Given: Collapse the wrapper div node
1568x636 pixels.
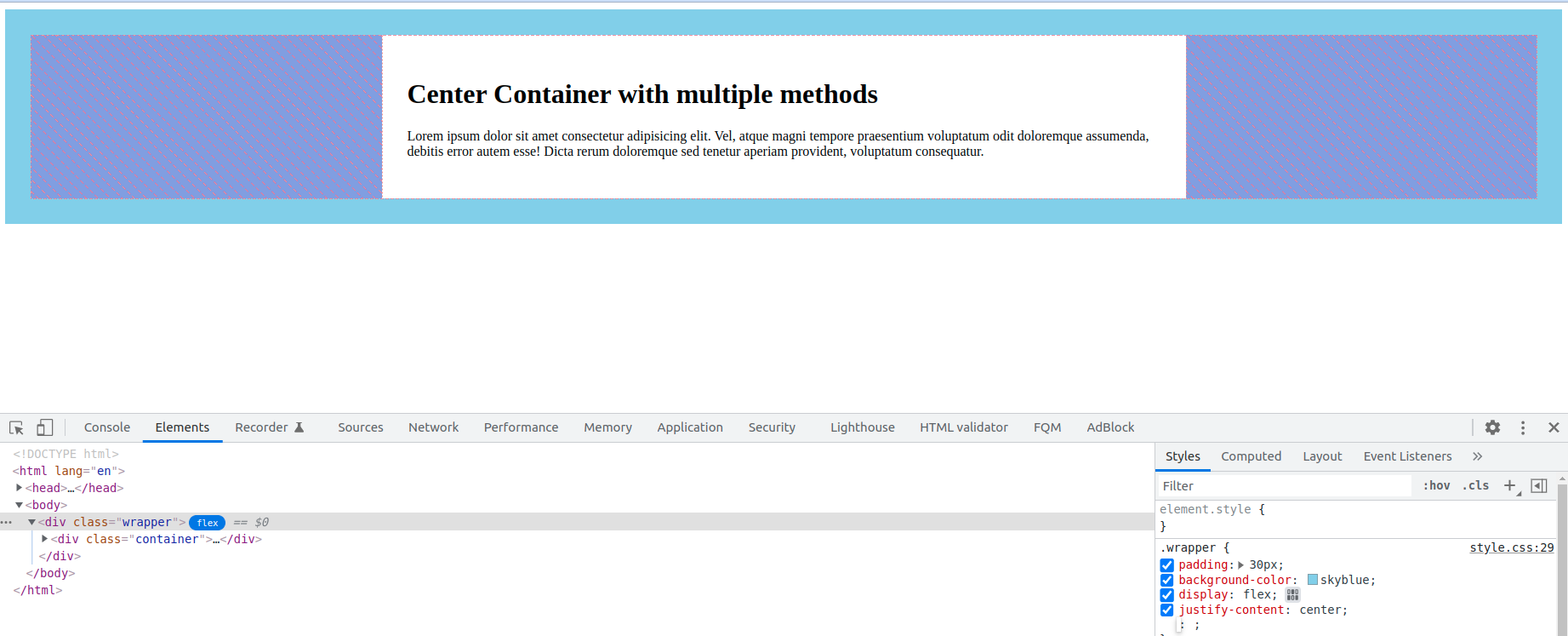Looking at the screenshot, I should tap(31, 522).
